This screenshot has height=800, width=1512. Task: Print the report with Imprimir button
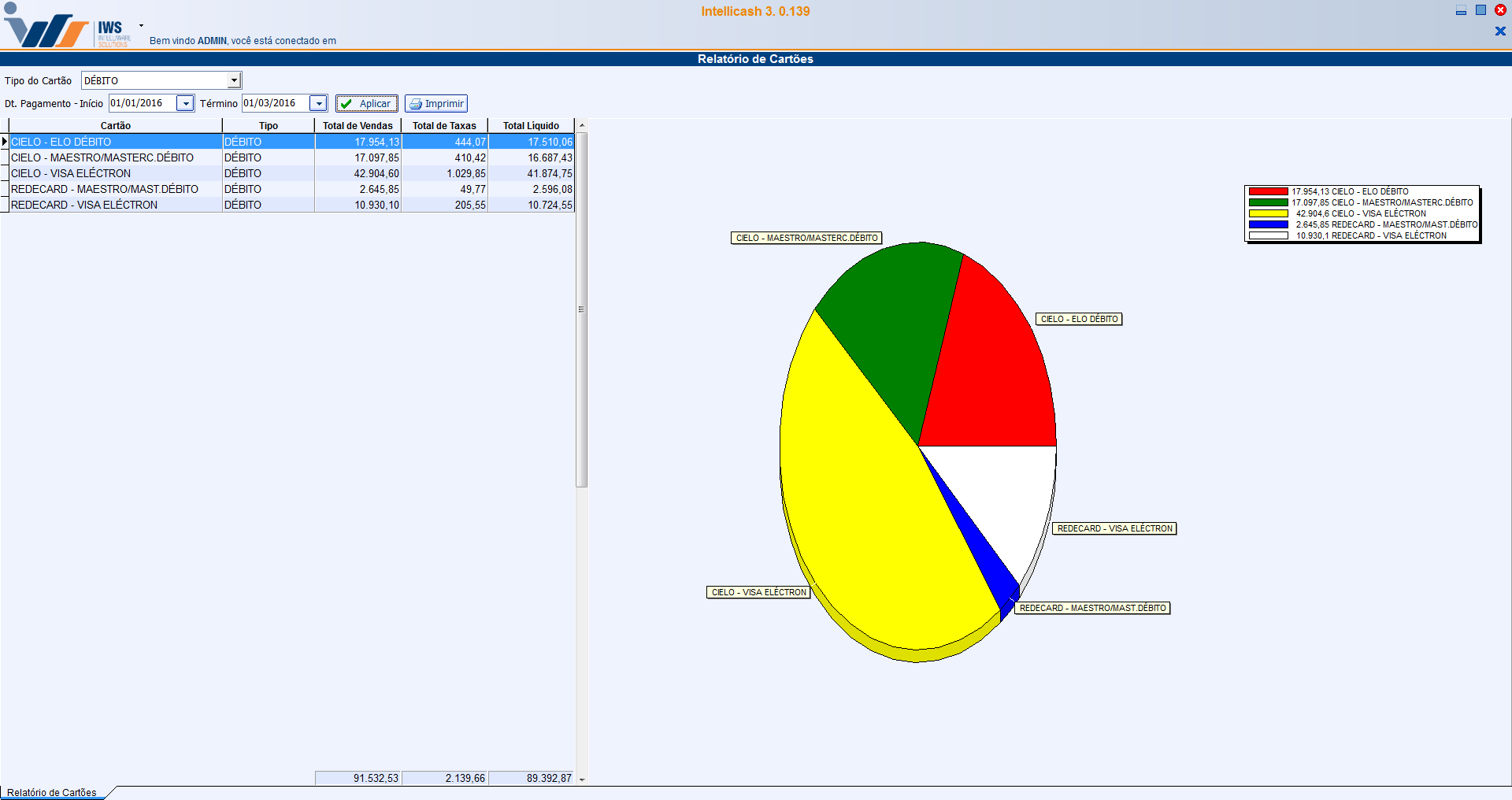click(436, 103)
